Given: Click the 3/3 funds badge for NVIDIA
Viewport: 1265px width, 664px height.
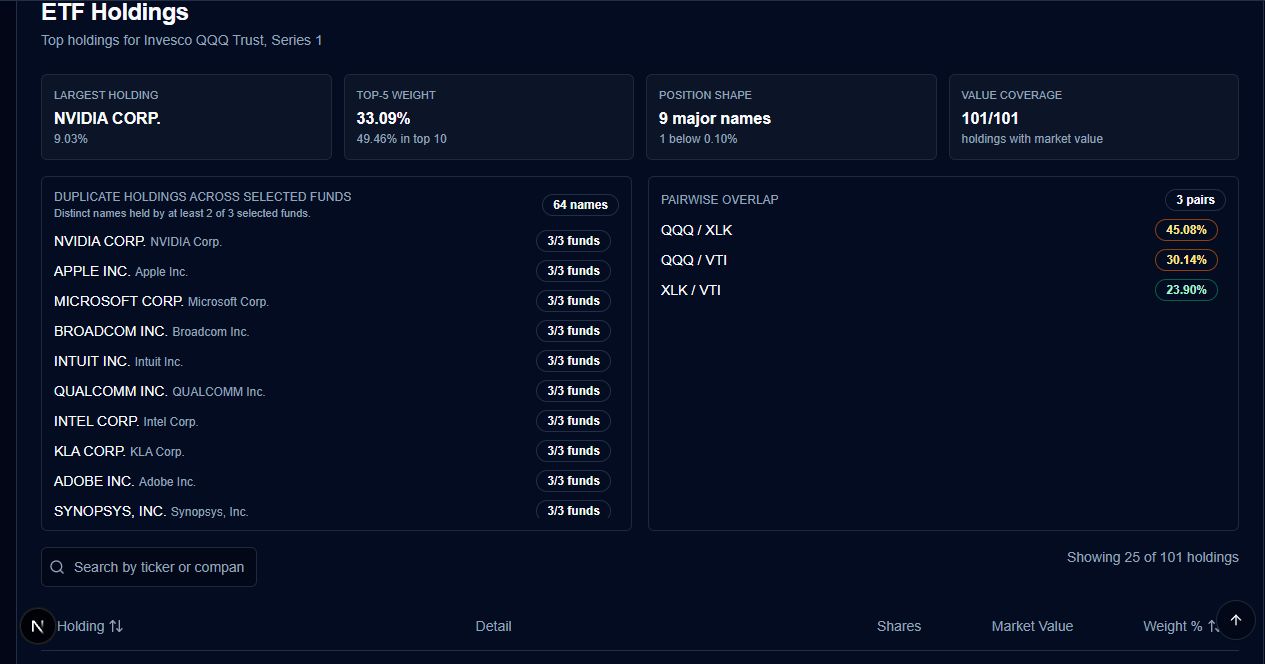Looking at the screenshot, I should (x=573, y=241).
